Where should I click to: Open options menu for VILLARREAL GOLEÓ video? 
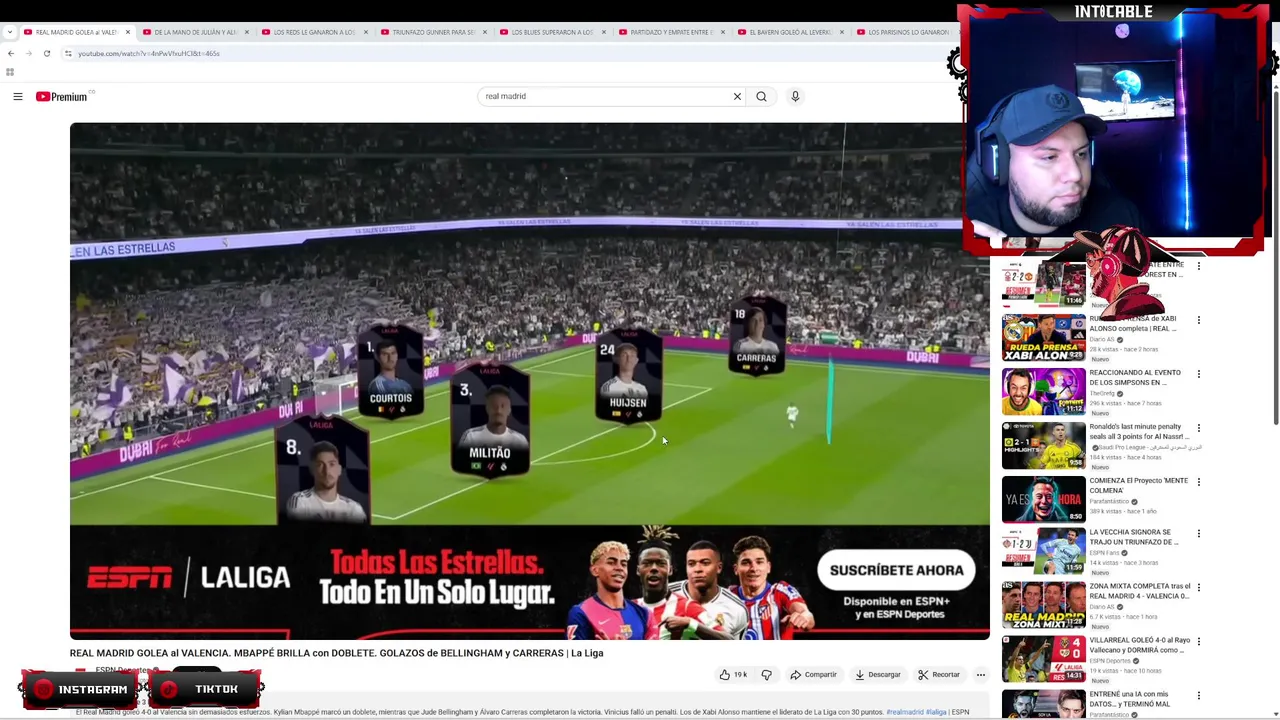[1199, 642]
